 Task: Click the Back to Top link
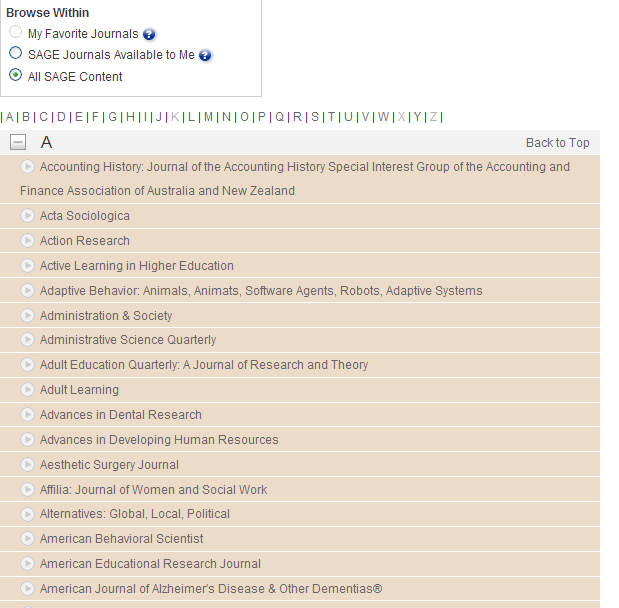[557, 143]
